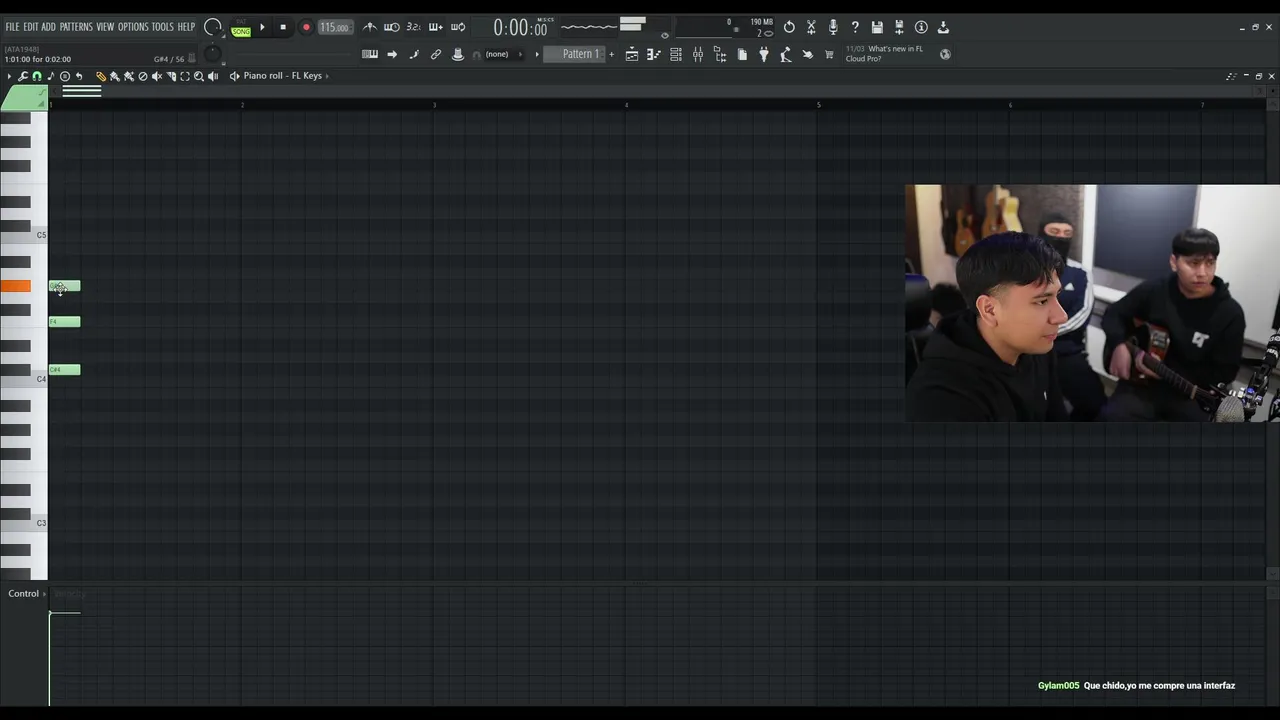Click the microphone one-click recording icon
Viewport: 1280px width, 720px height.
[x=833, y=27]
